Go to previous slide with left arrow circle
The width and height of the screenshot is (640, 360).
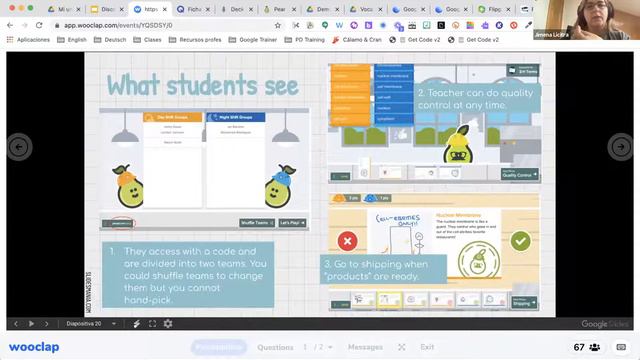point(19,147)
